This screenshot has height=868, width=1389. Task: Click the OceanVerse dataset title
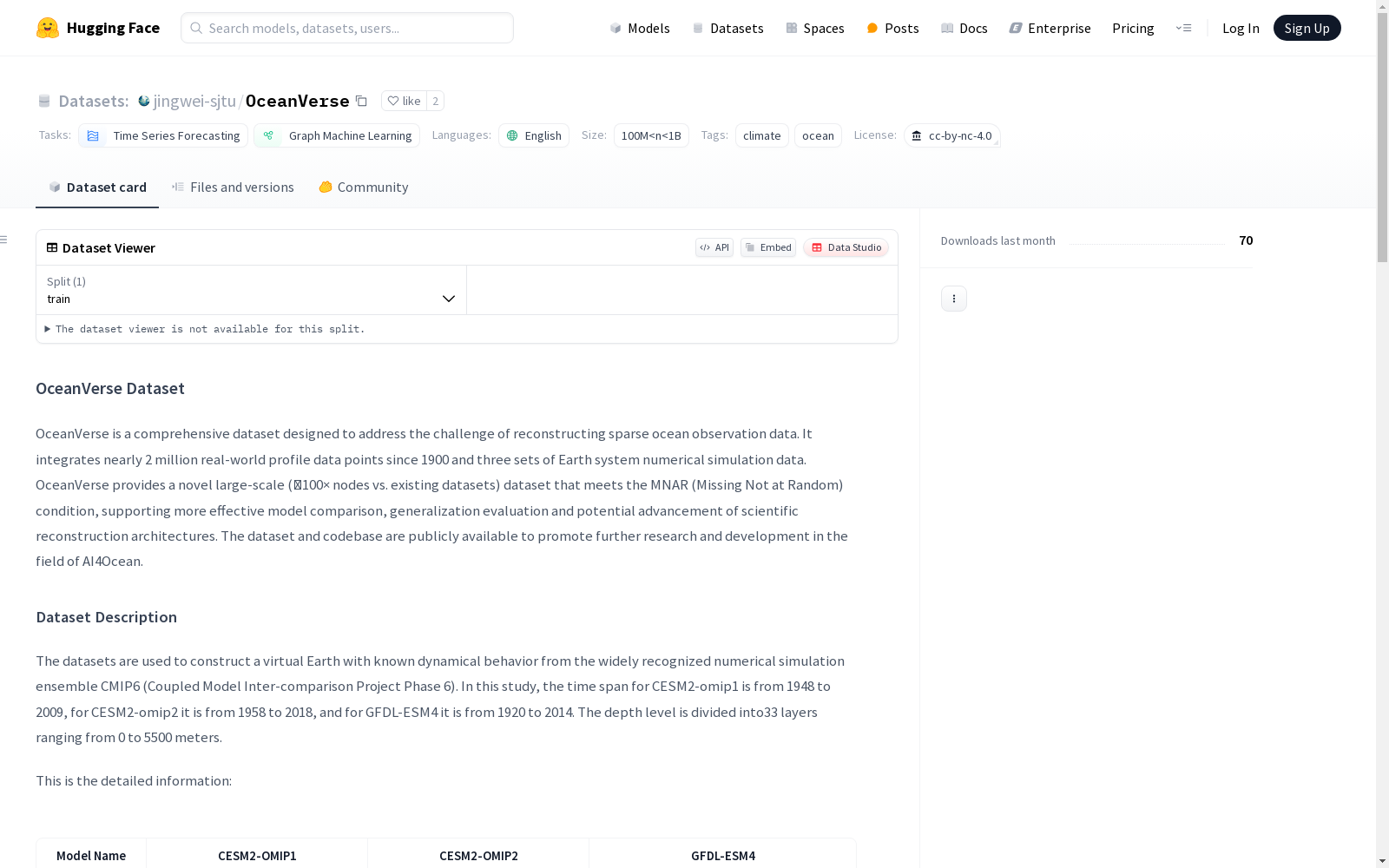coord(298,101)
